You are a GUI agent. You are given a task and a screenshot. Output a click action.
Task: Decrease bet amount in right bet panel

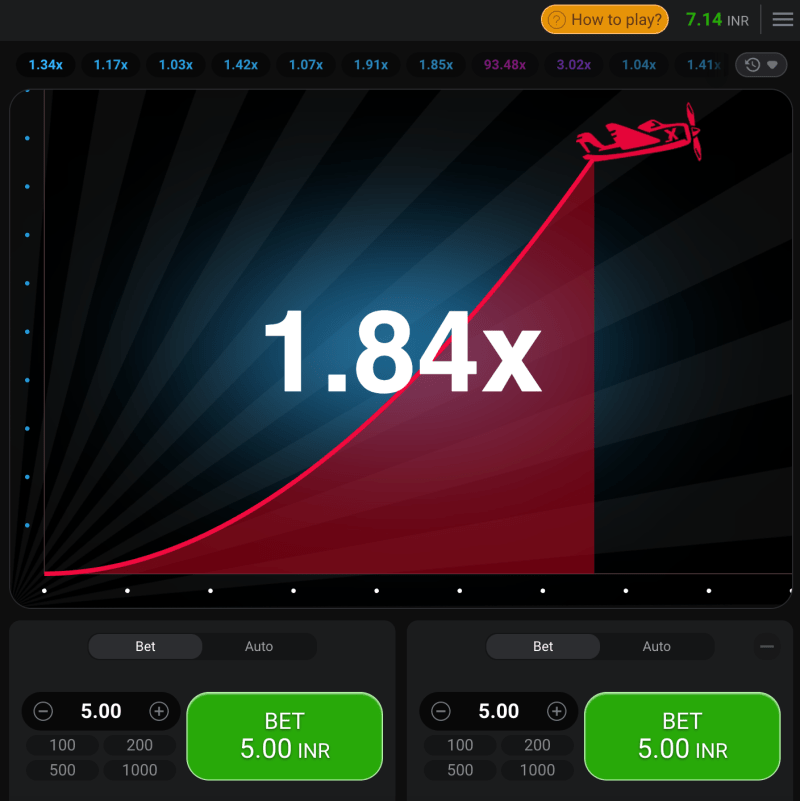pyautogui.click(x=441, y=712)
